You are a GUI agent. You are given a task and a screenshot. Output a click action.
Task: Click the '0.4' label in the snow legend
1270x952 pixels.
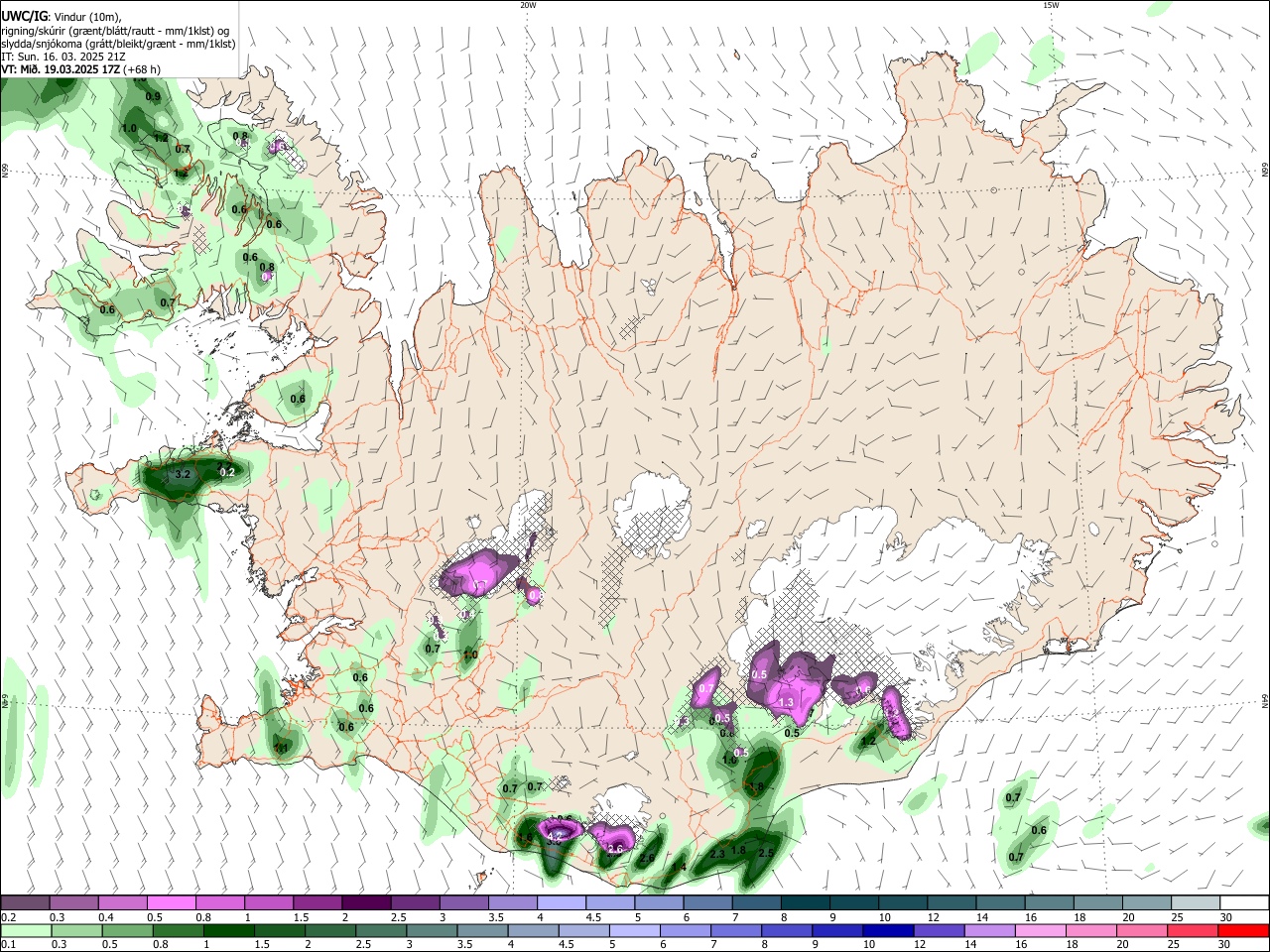click(106, 917)
